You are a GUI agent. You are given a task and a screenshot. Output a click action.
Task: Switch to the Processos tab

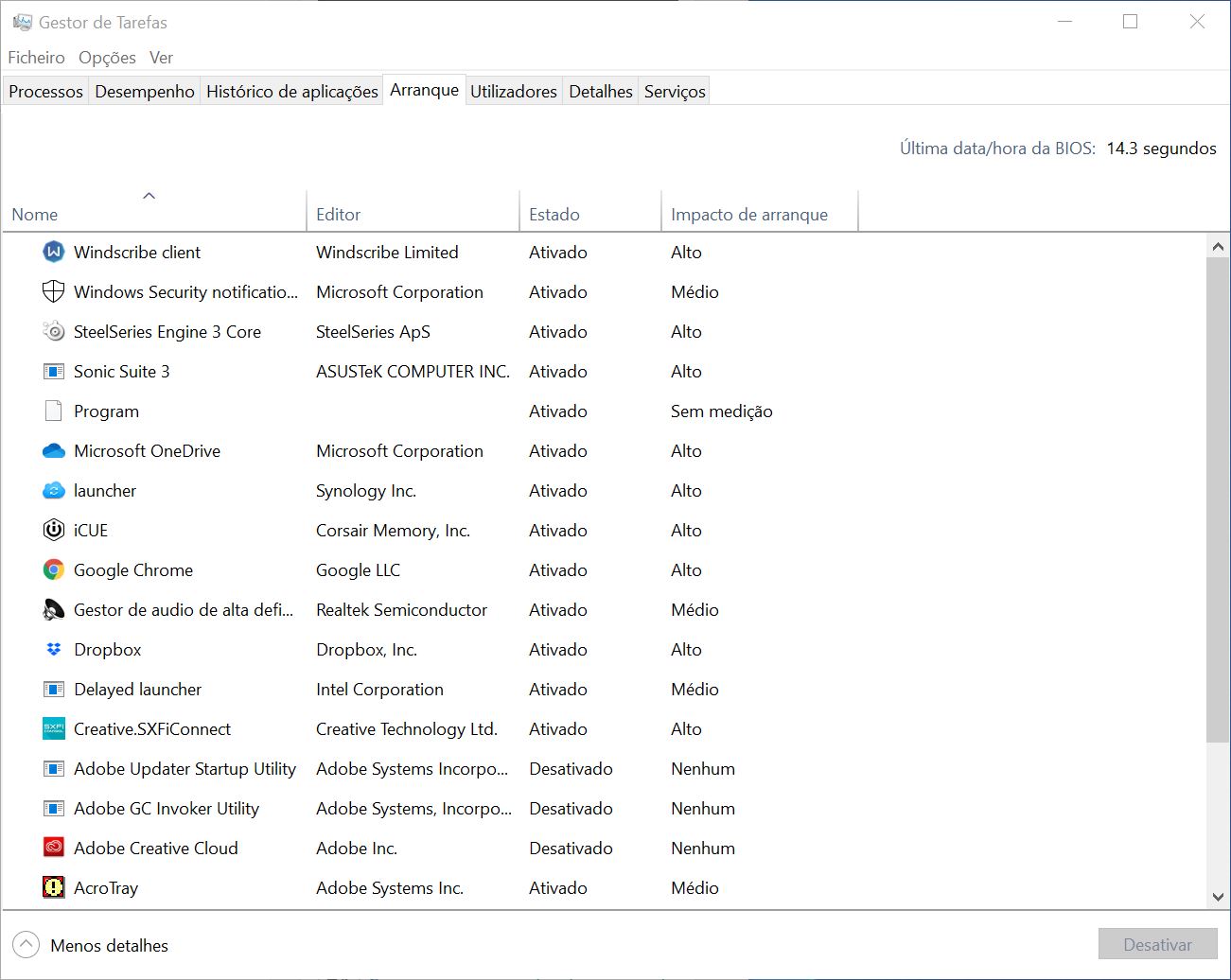[x=45, y=91]
